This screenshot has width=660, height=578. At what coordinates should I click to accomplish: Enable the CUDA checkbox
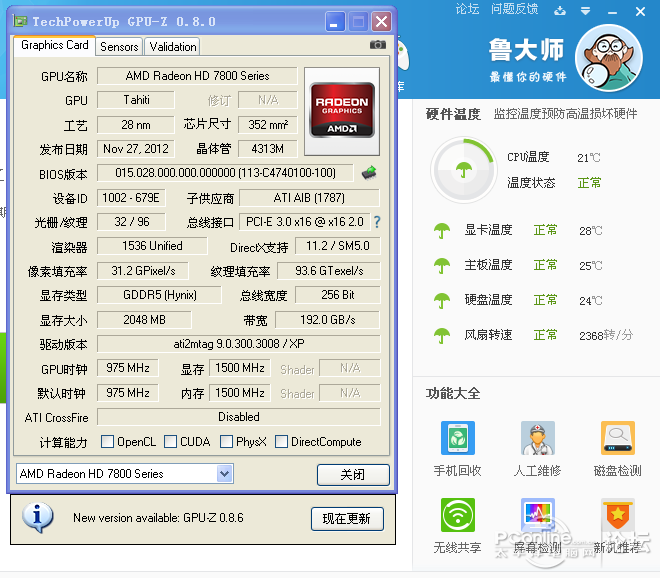(x=170, y=442)
